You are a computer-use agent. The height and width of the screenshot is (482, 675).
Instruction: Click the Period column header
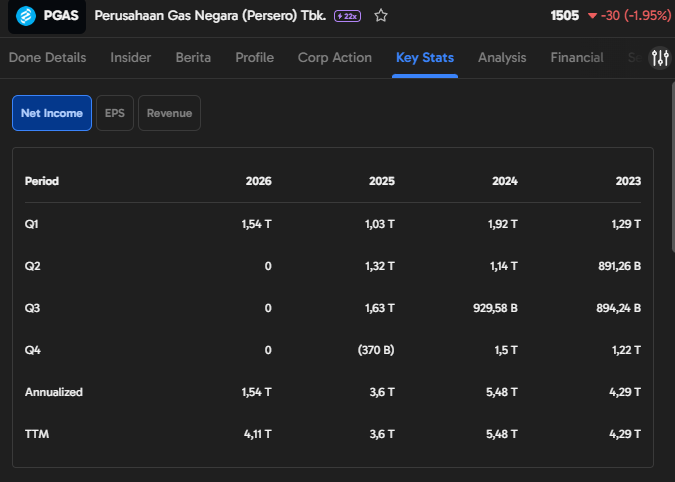tap(42, 181)
